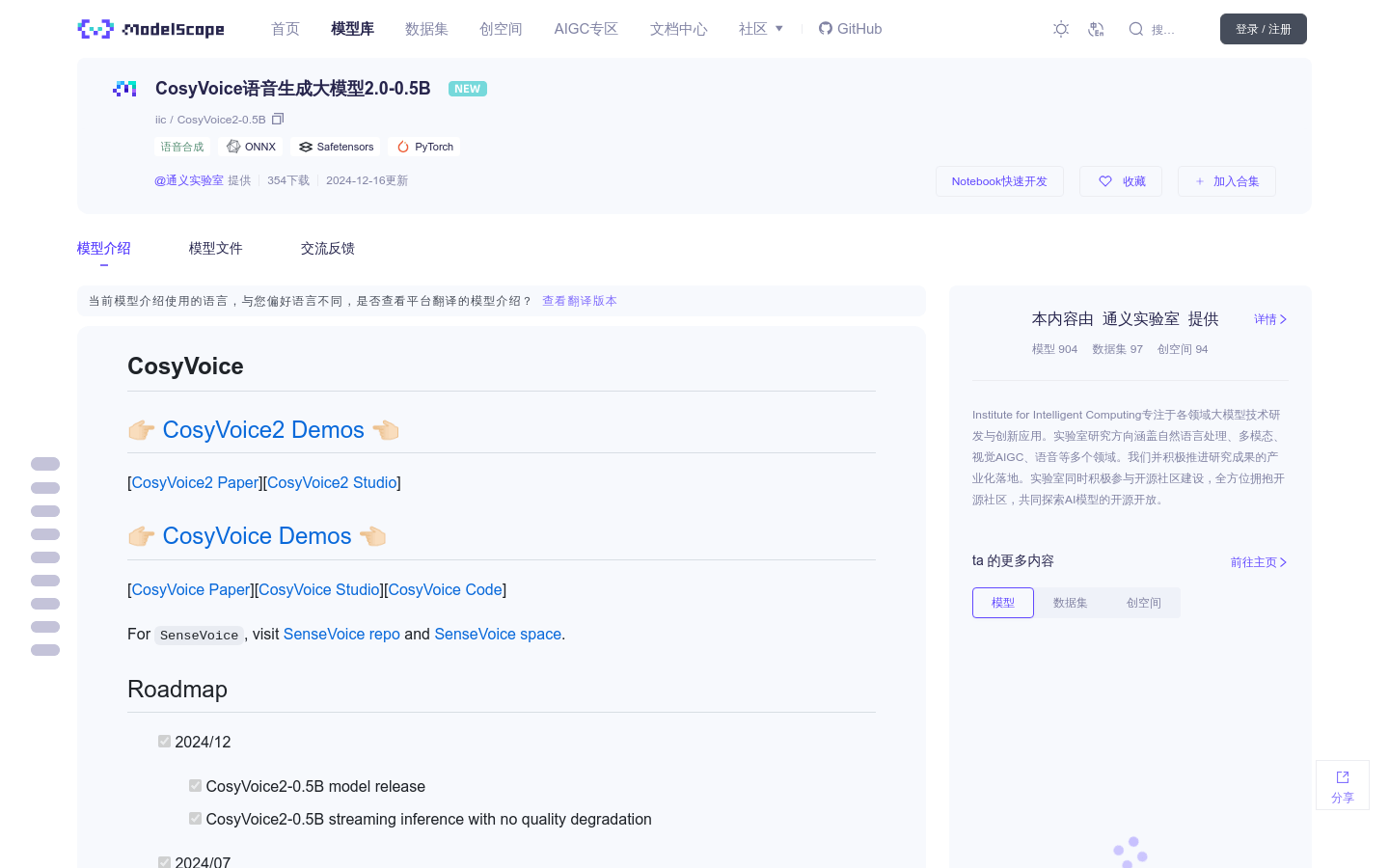Click the 数据集 97 count text
The height and width of the screenshot is (868, 1389).
pos(1117,349)
